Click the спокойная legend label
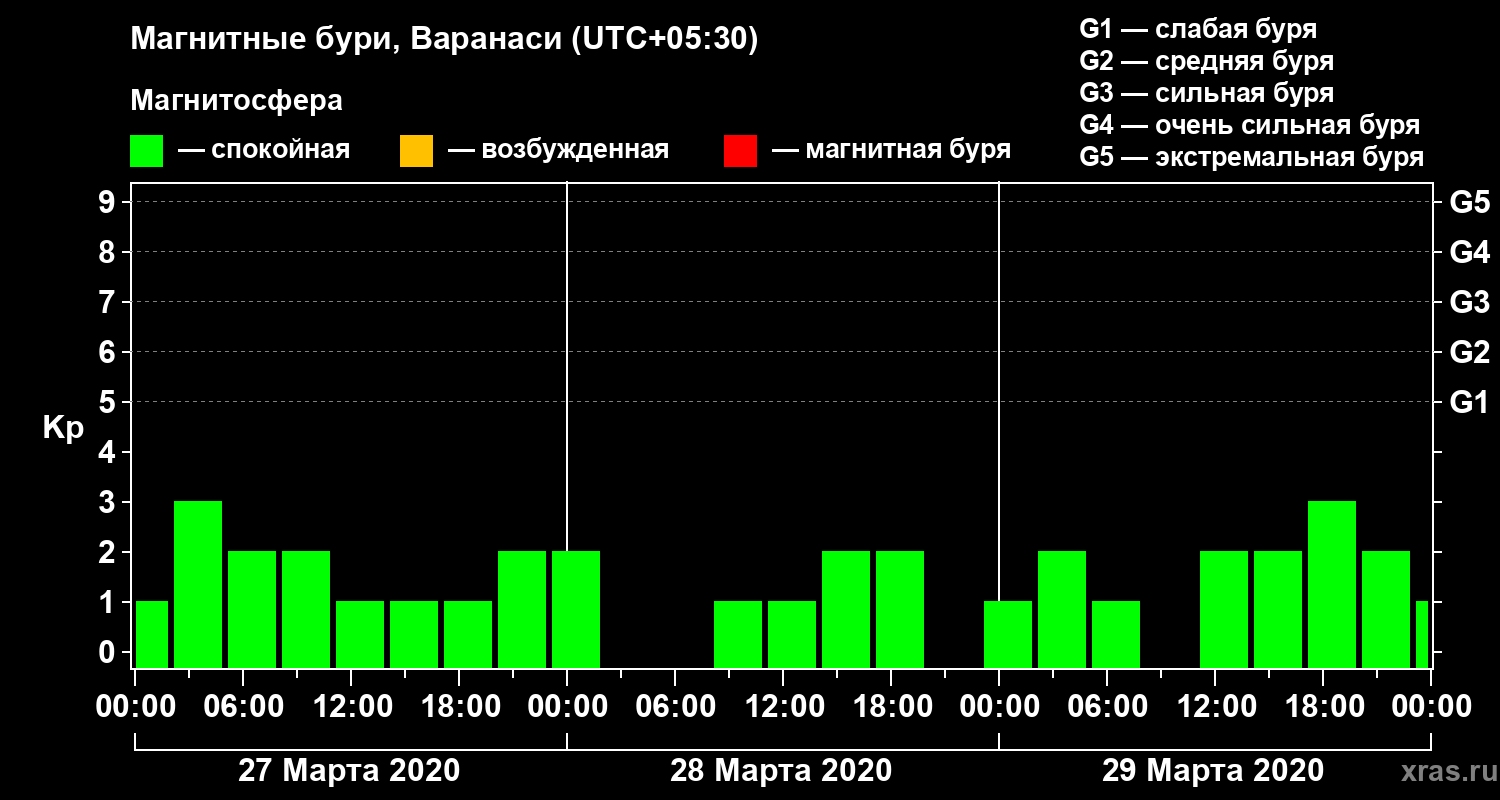Image resolution: width=1500 pixels, height=800 pixels. (281, 150)
